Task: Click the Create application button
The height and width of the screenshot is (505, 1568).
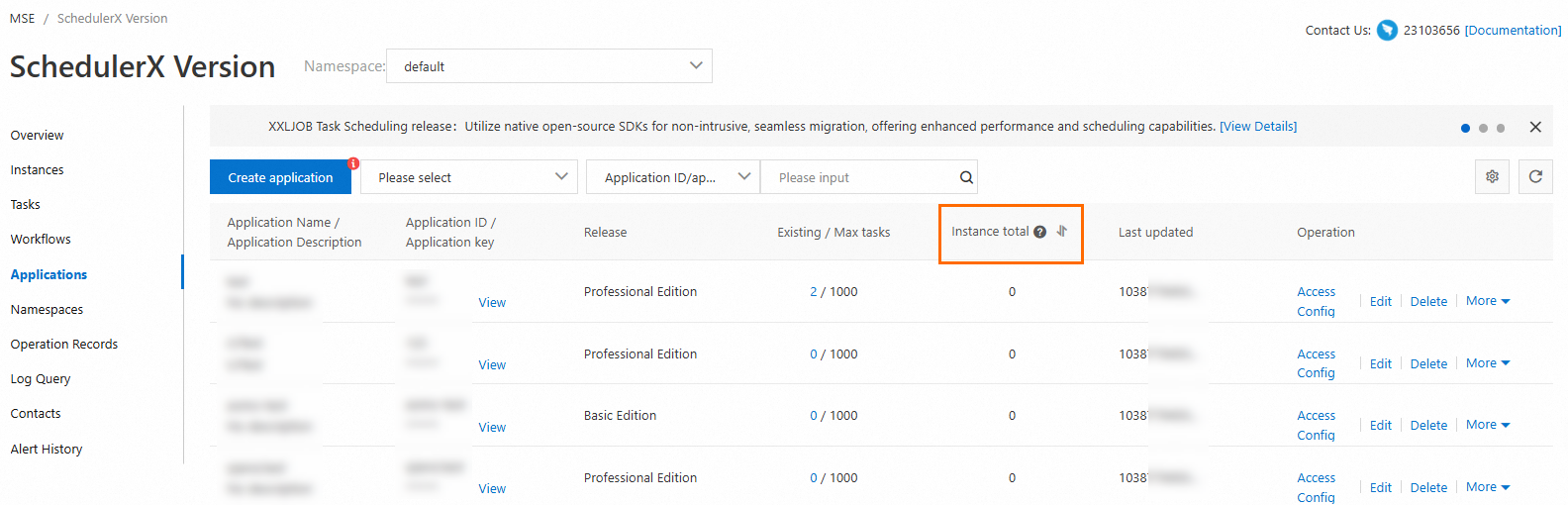Action: [280, 178]
